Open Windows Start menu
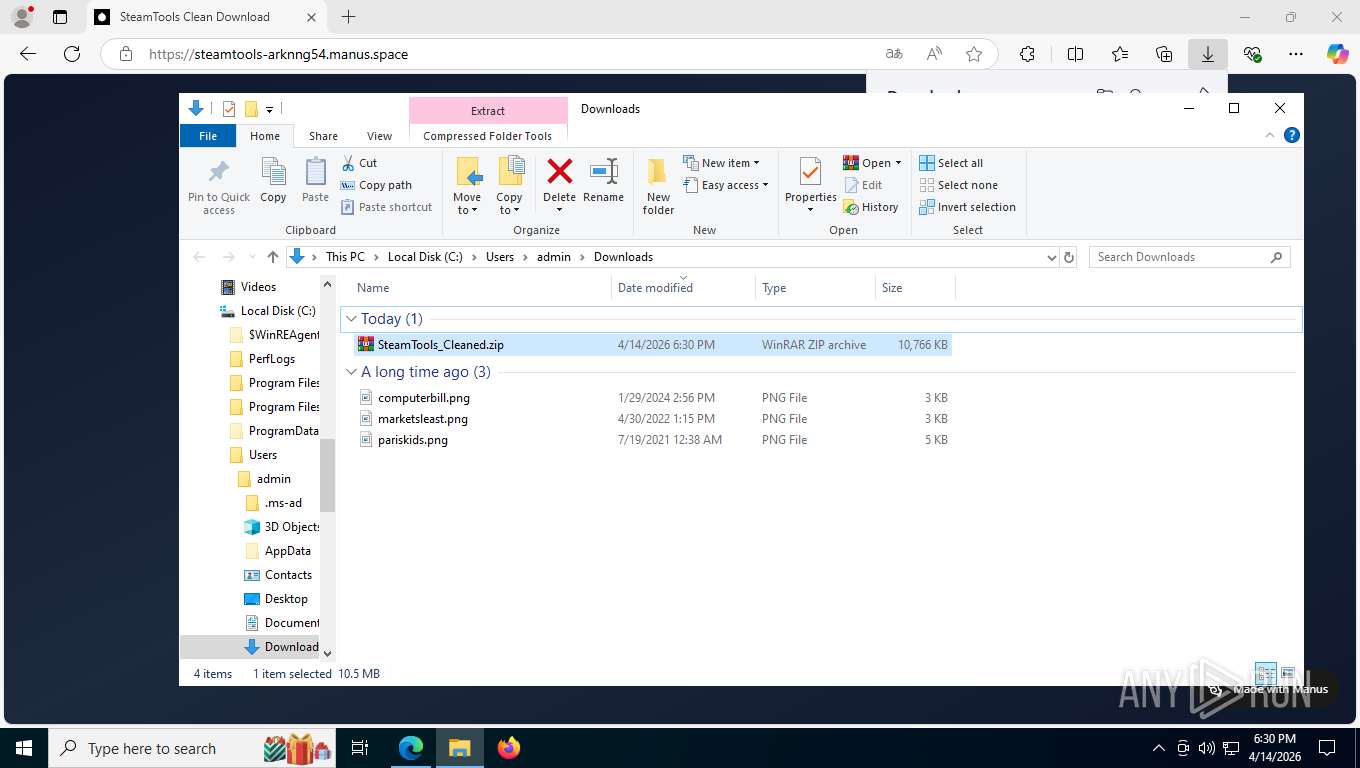 click(23, 747)
